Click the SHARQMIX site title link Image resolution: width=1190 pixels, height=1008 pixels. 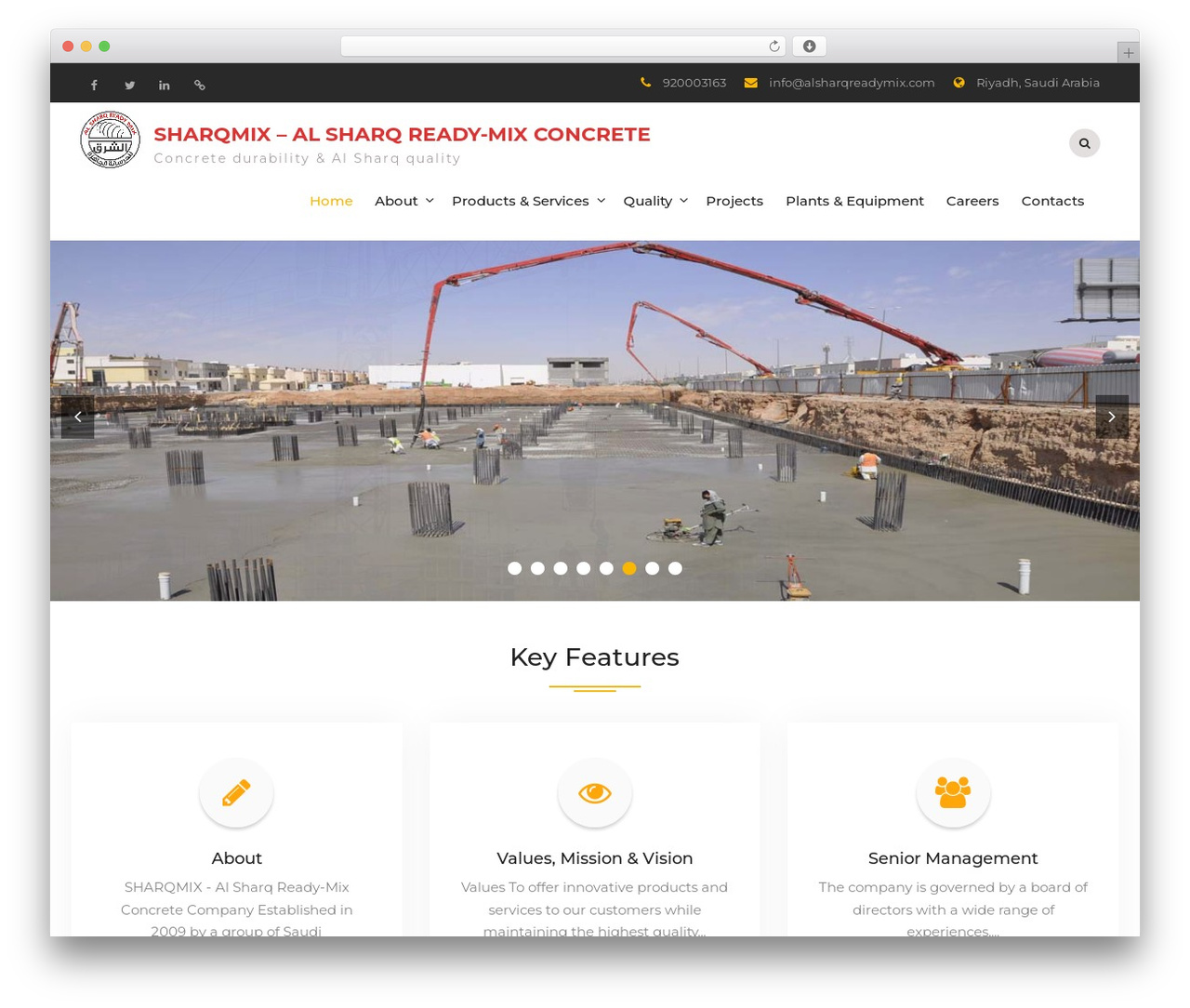click(x=402, y=134)
